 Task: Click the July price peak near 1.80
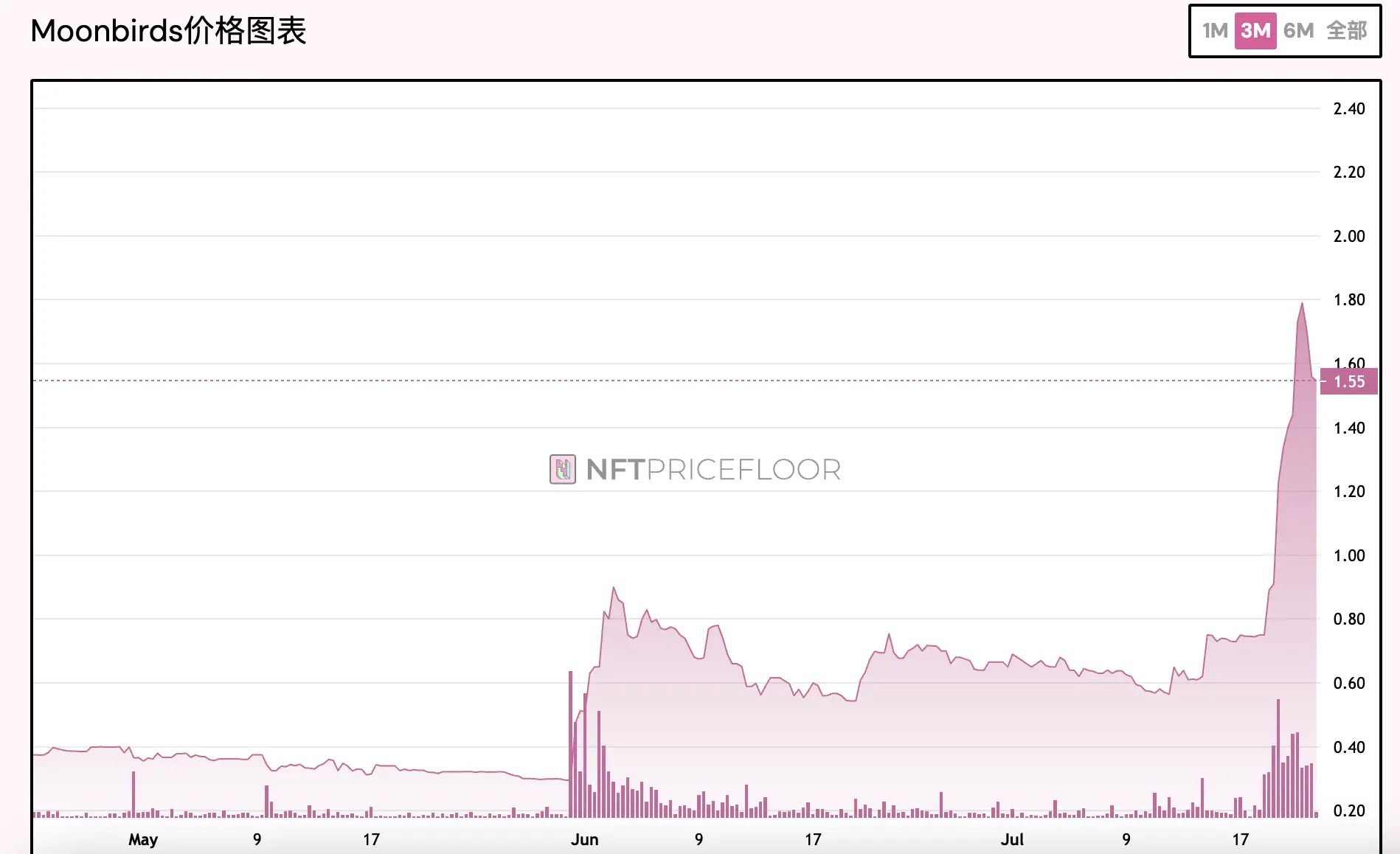(1302, 304)
